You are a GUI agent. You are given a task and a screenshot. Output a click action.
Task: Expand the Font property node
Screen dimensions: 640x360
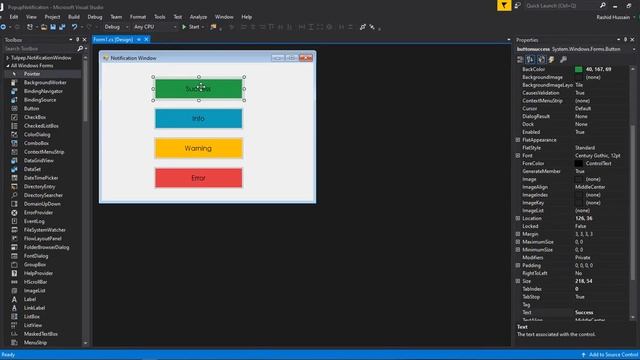click(x=518, y=156)
